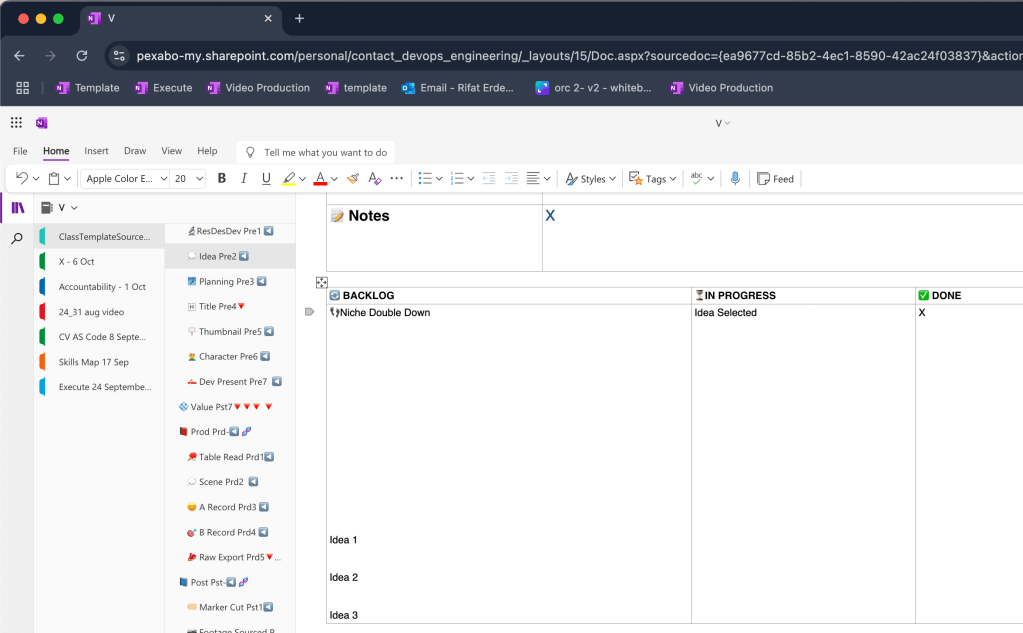This screenshot has height=633, width=1023.
Task: Switch to the Insert tab
Action: click(x=97, y=151)
